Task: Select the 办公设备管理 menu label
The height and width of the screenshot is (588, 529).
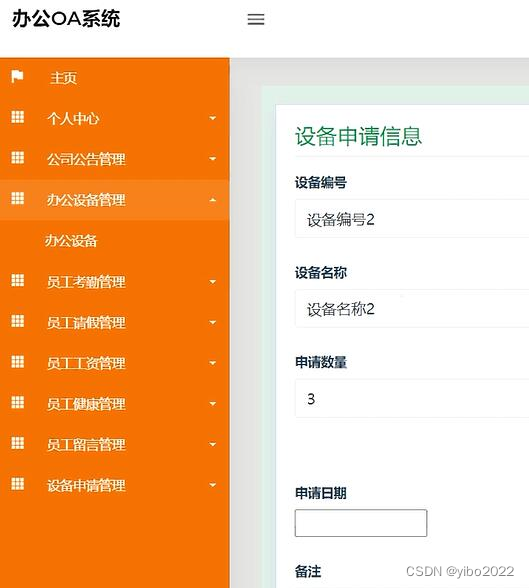Action: (86, 200)
